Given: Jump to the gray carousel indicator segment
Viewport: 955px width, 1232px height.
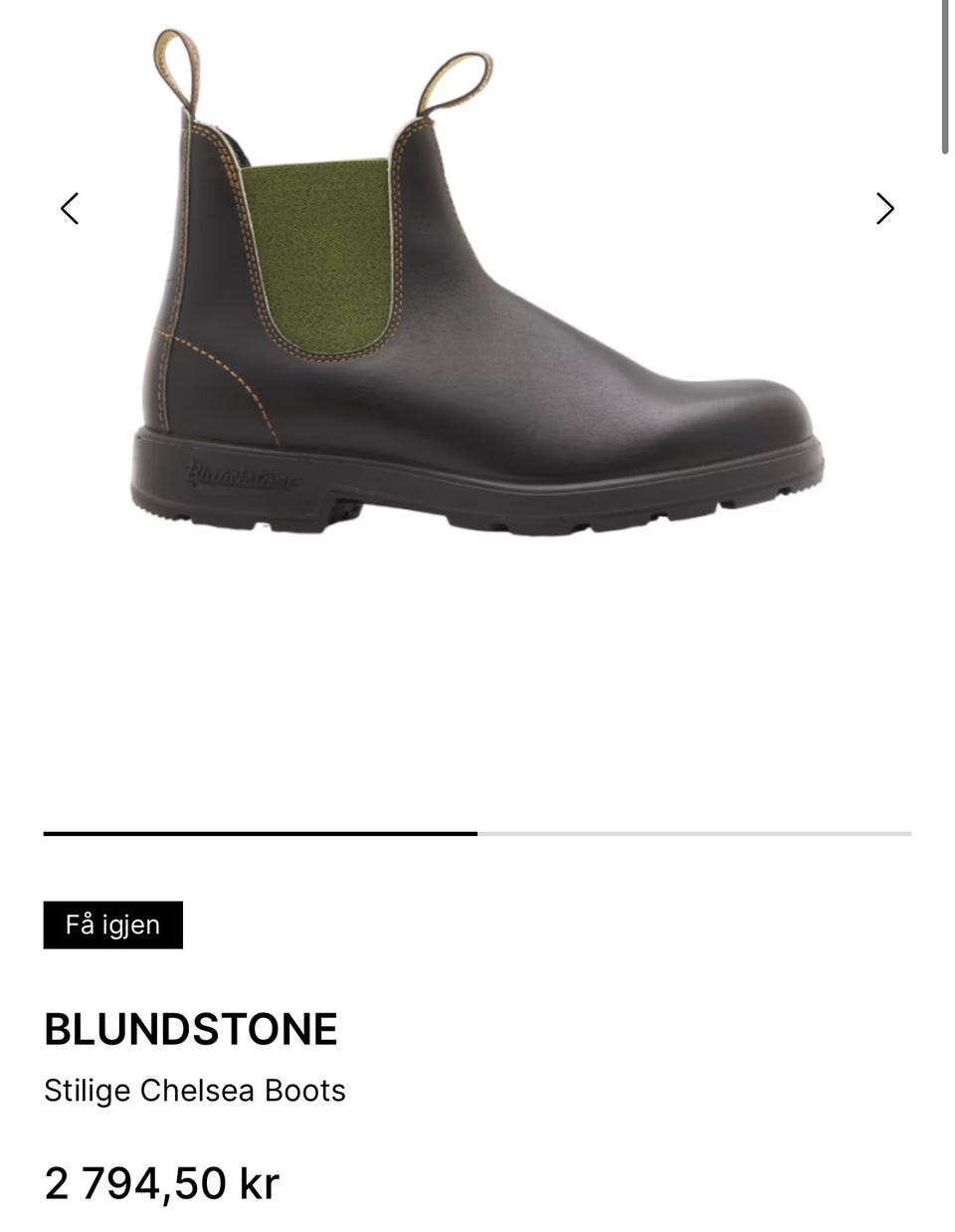Looking at the screenshot, I should [x=694, y=833].
